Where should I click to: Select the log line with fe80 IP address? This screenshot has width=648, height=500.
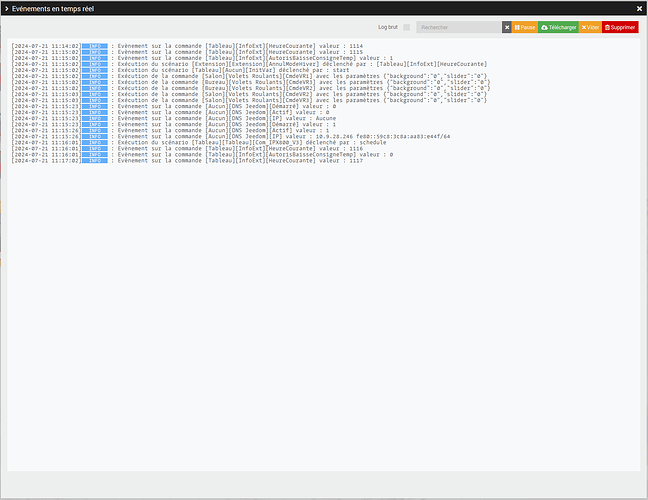[231, 136]
